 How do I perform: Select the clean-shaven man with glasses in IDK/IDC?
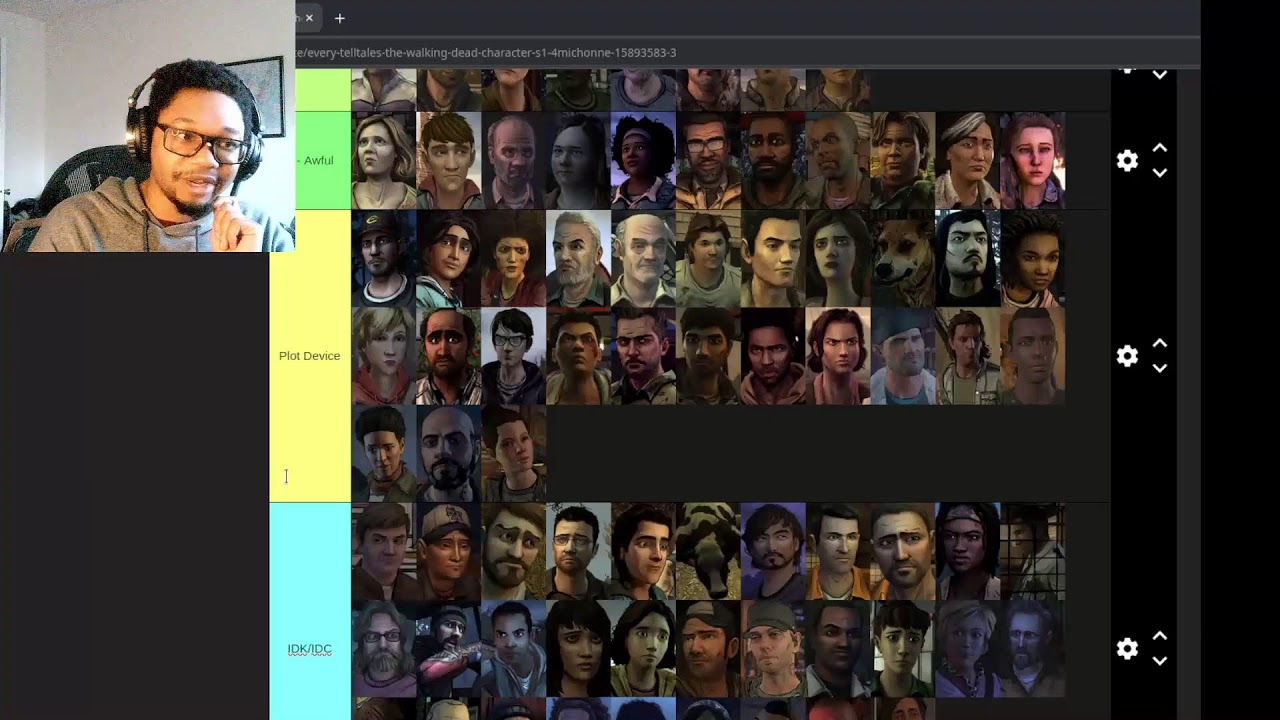tap(579, 551)
